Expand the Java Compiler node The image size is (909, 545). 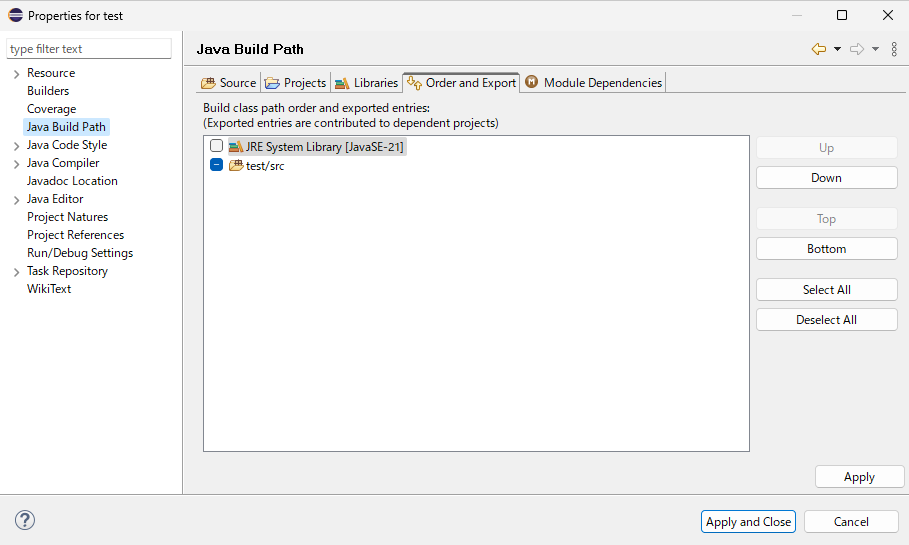click(16, 164)
